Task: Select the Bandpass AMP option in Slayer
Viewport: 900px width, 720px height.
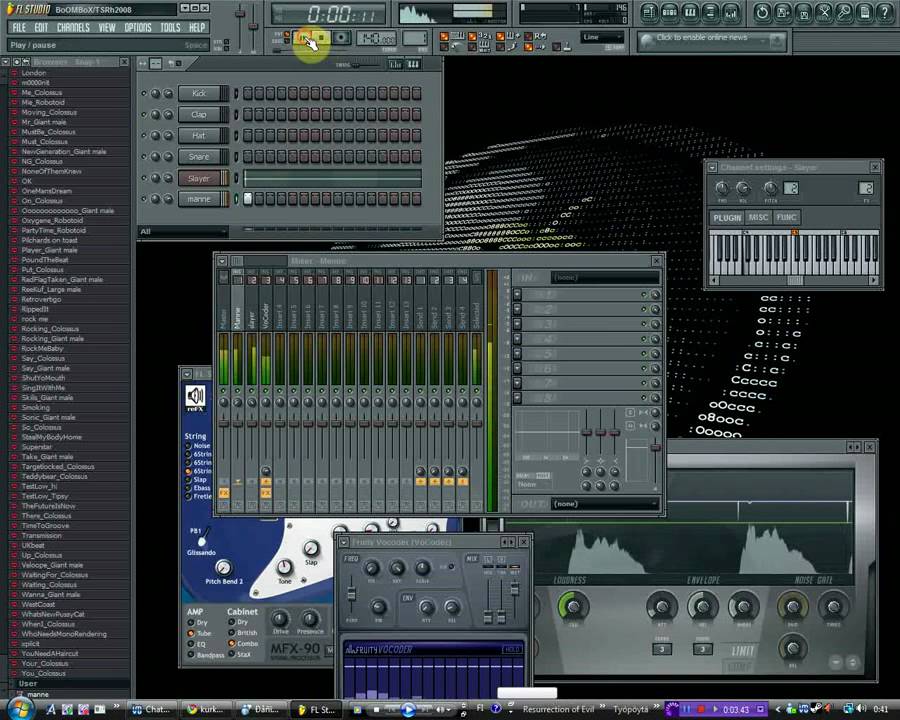Action: point(191,654)
